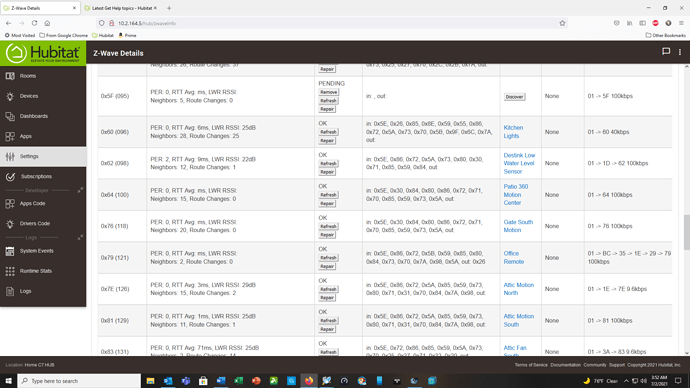The image size is (690, 388).
Task: Open the header chat messages icon
Action: (x=666, y=52)
